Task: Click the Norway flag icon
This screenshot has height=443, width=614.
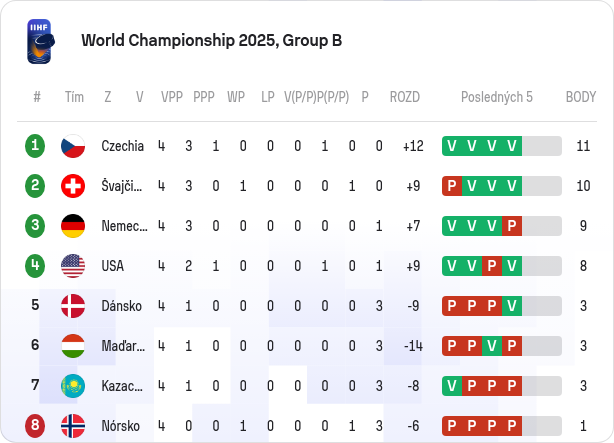Action: (73, 426)
